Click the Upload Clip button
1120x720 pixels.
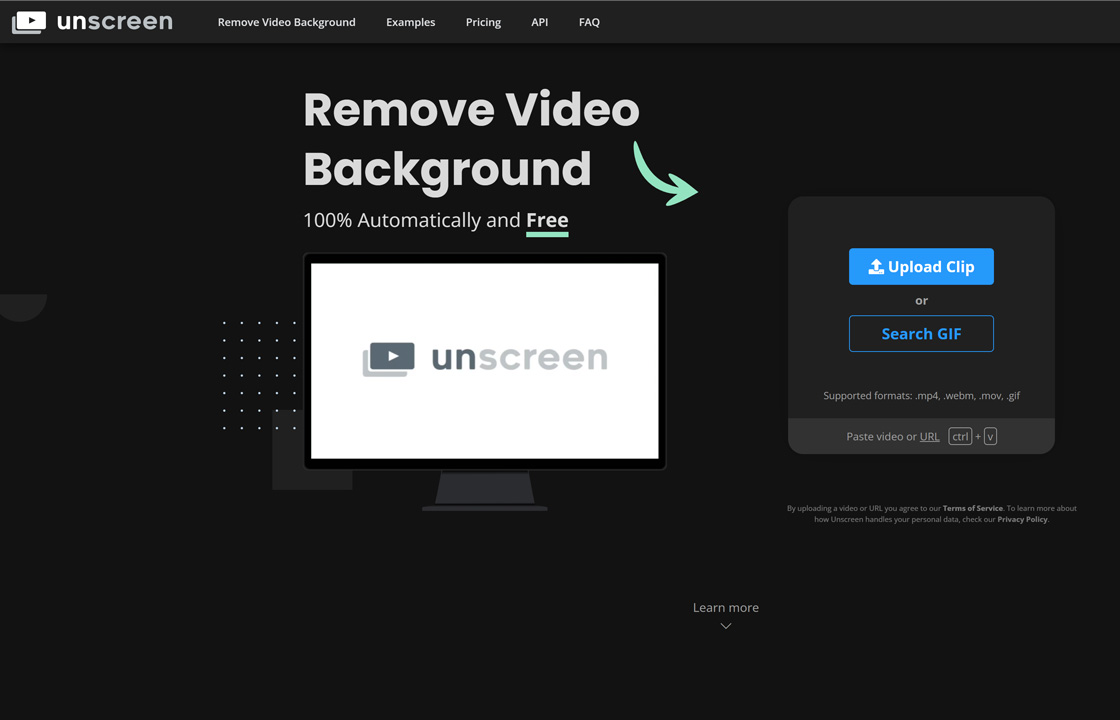click(921, 266)
